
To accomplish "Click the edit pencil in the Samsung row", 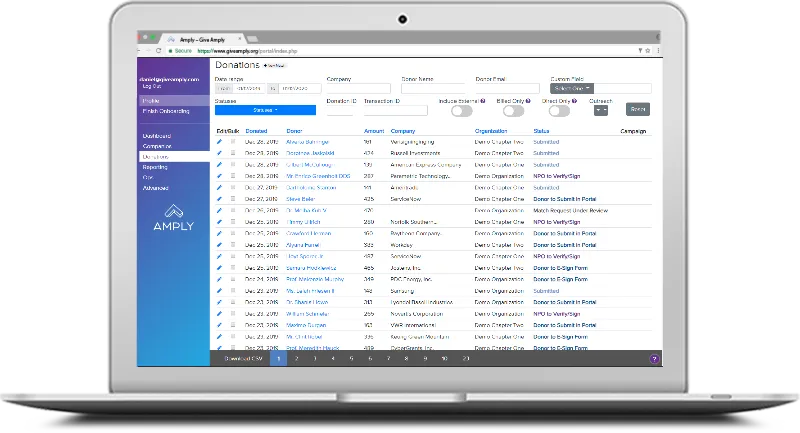I will tap(219, 290).
